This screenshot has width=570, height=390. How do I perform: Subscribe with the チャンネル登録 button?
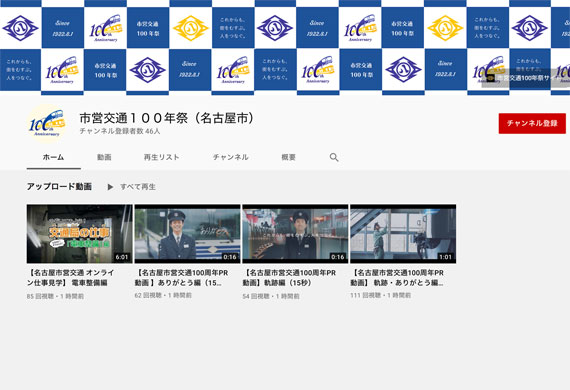(x=532, y=123)
